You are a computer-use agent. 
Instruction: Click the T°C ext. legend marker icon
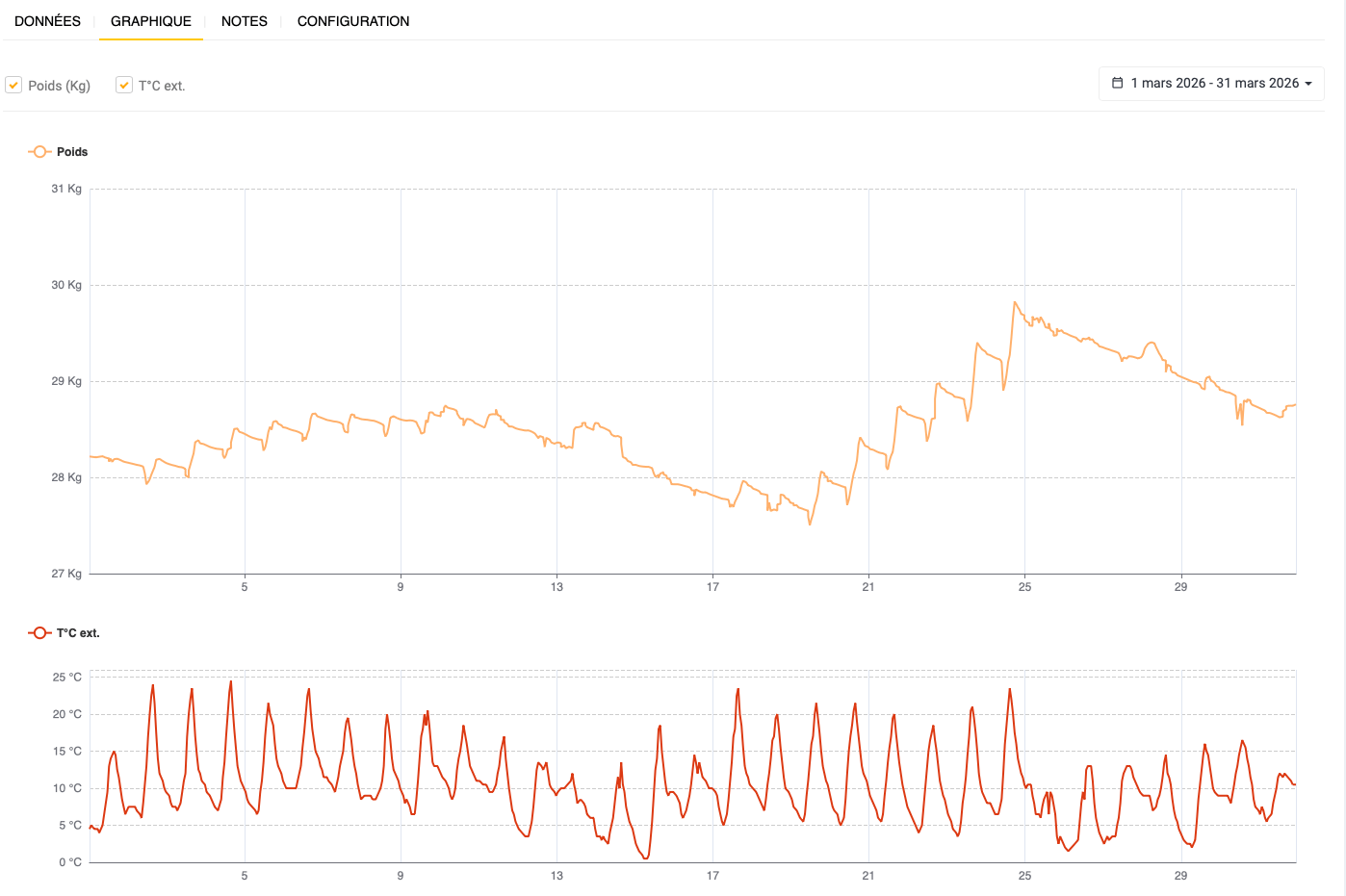pyautogui.click(x=39, y=633)
